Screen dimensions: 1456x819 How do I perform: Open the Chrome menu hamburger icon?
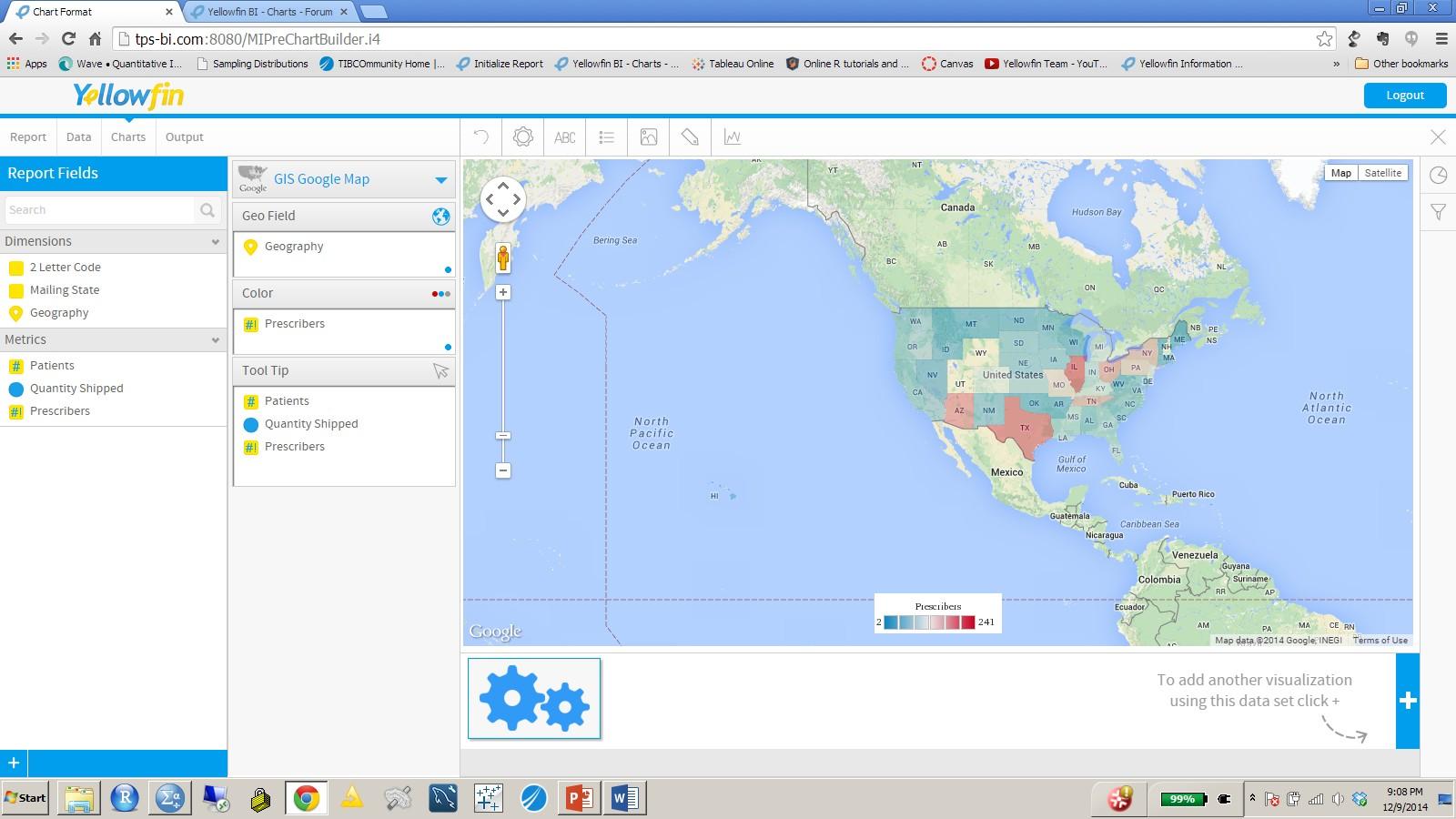click(1441, 39)
